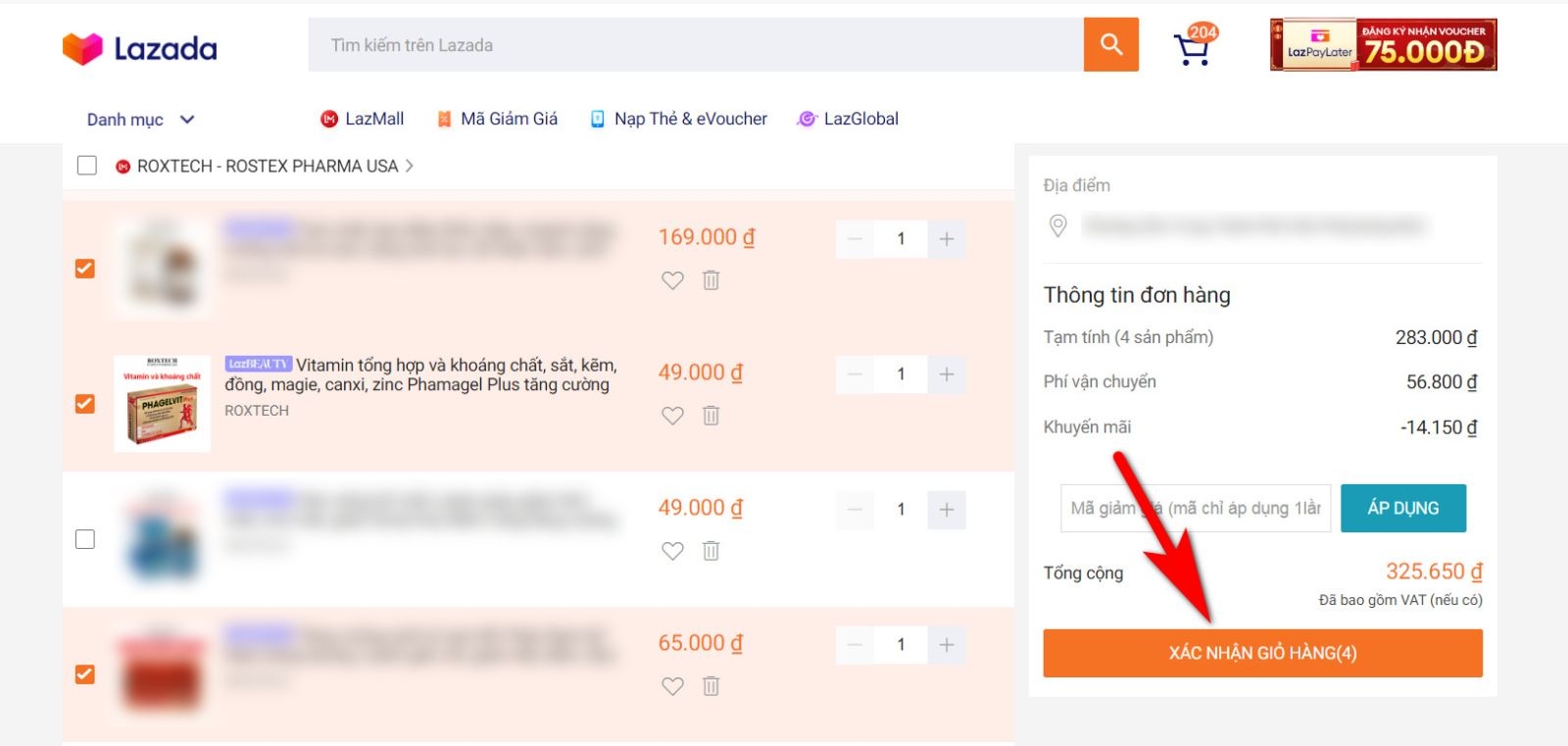The width and height of the screenshot is (1568, 746).
Task: Decrease quantity of the 65.000 đ item
Action: [x=855, y=645]
